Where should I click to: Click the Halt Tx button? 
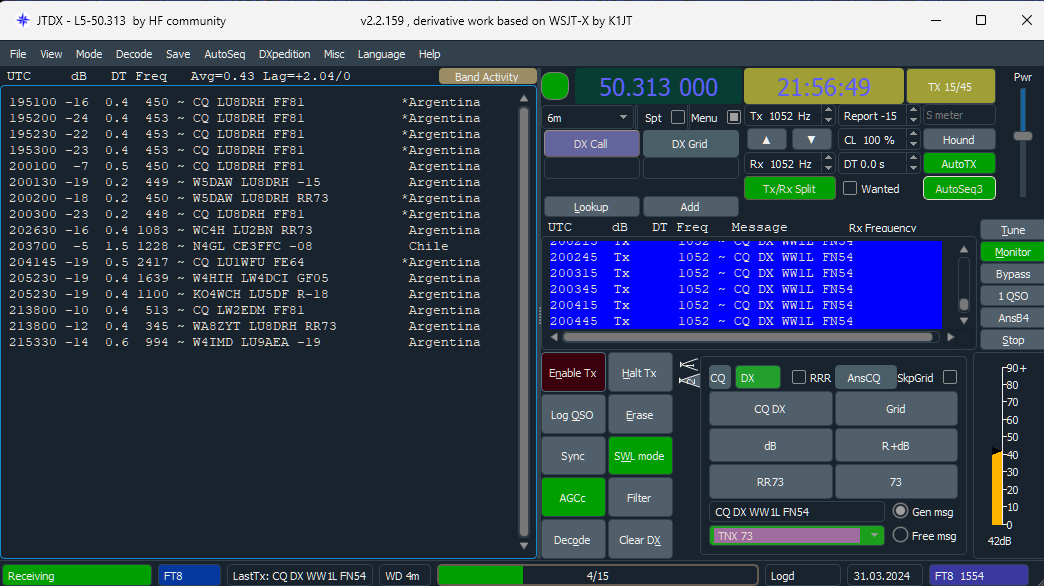pyautogui.click(x=639, y=373)
